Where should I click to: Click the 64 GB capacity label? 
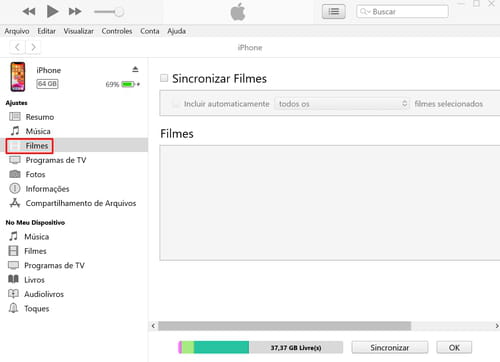47,84
